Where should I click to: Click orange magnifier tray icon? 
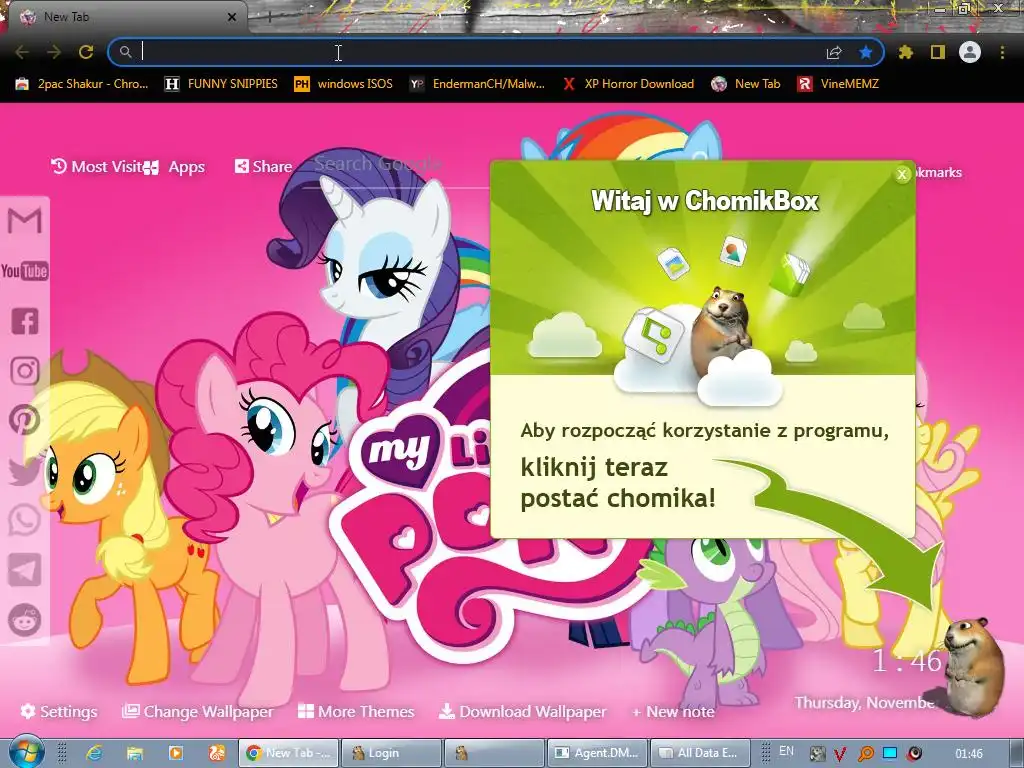pyautogui.click(x=865, y=754)
